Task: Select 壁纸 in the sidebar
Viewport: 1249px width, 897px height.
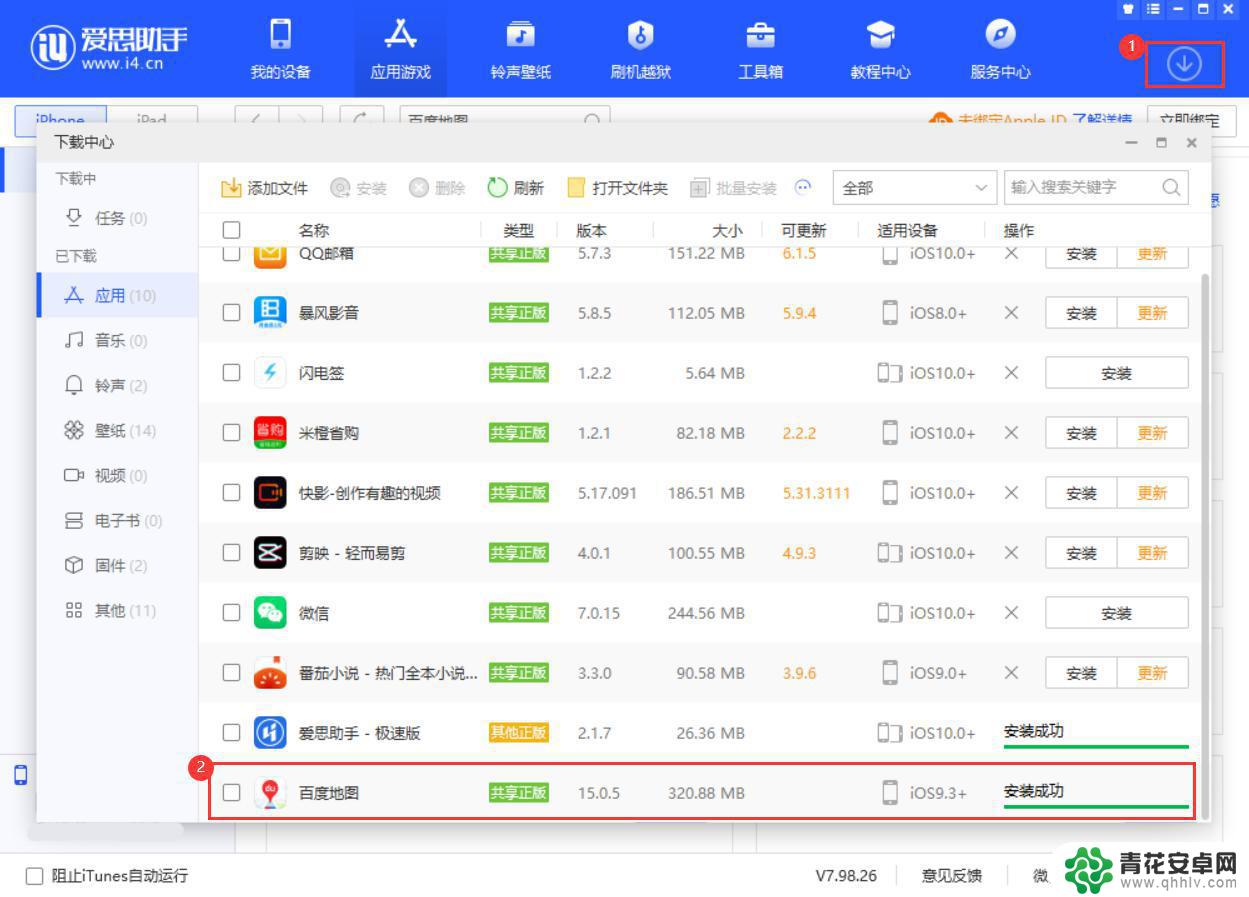Action: tap(117, 431)
